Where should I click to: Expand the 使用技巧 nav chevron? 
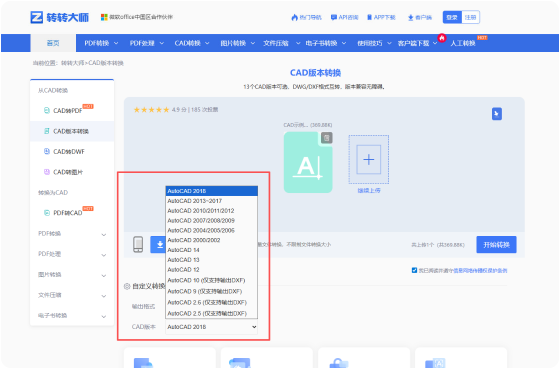(389, 44)
